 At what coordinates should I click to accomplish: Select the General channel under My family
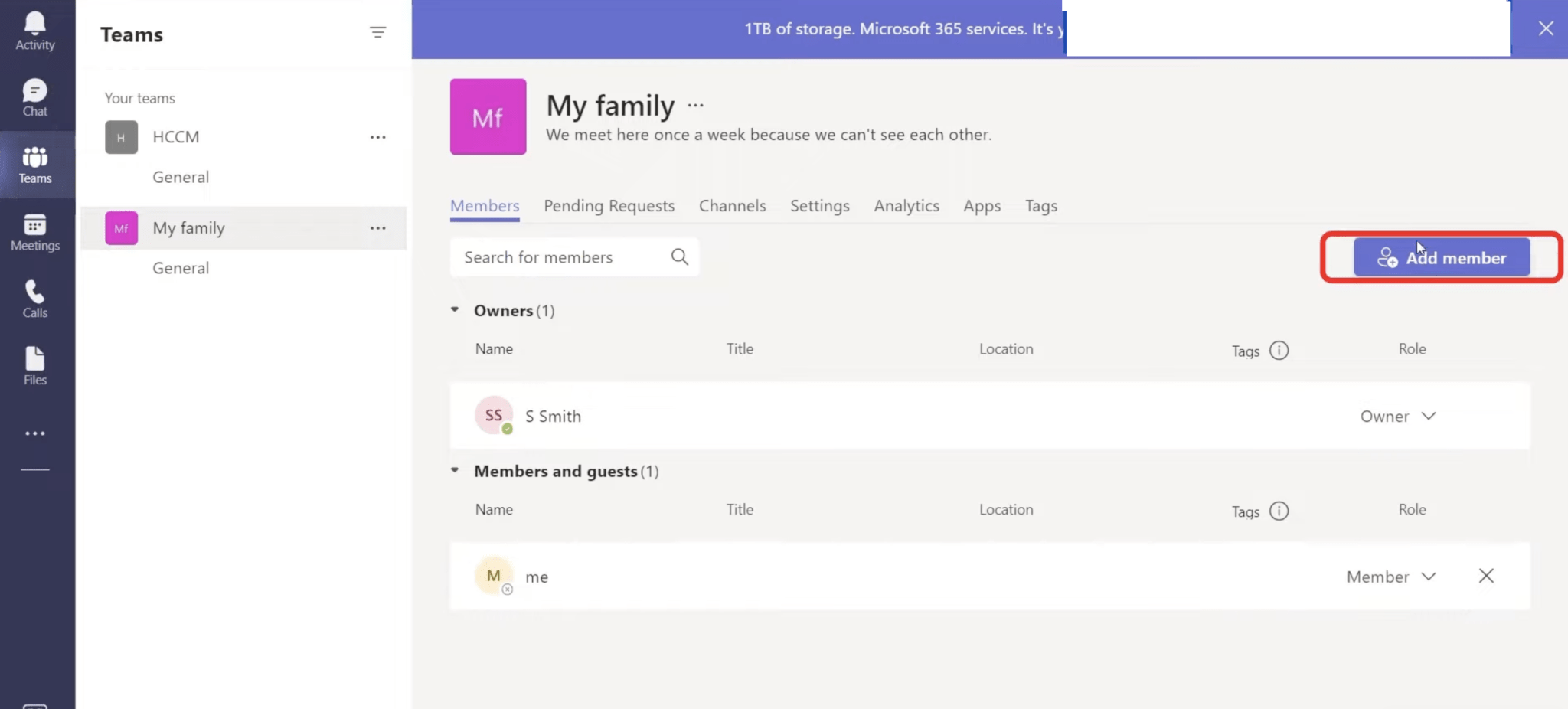(181, 267)
